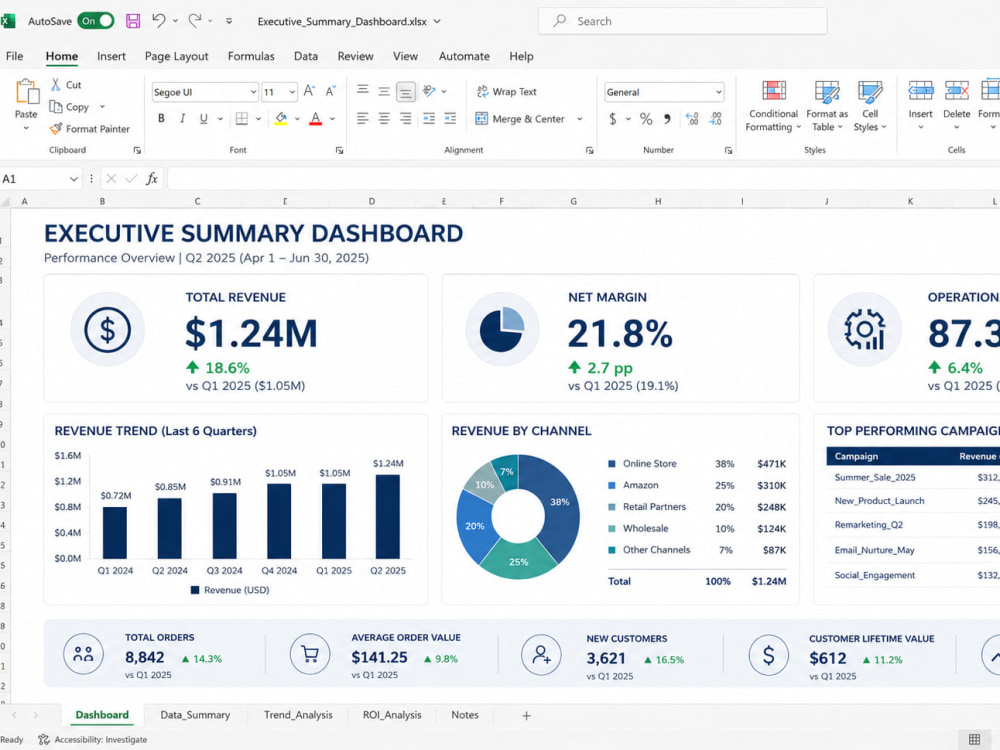Toggle Wrap Text for selected cells
This screenshot has height=750, width=1000.
(506, 92)
